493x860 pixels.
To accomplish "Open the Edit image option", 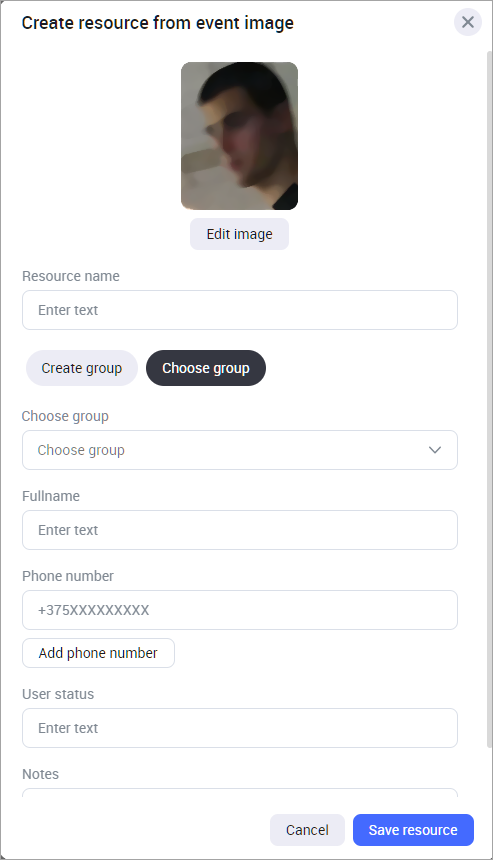I will point(240,234).
